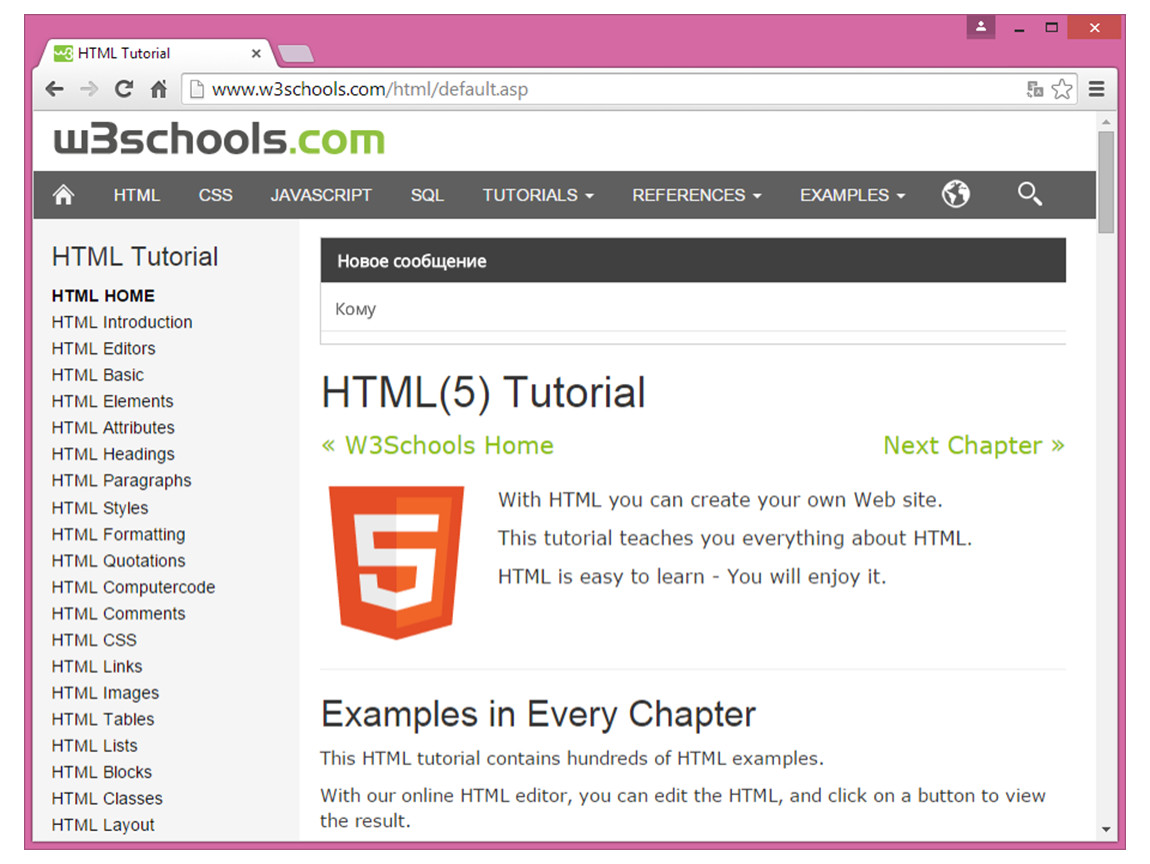The height and width of the screenshot is (864, 1150).
Task: Click the scrollbar down arrow
Action: point(1106,830)
